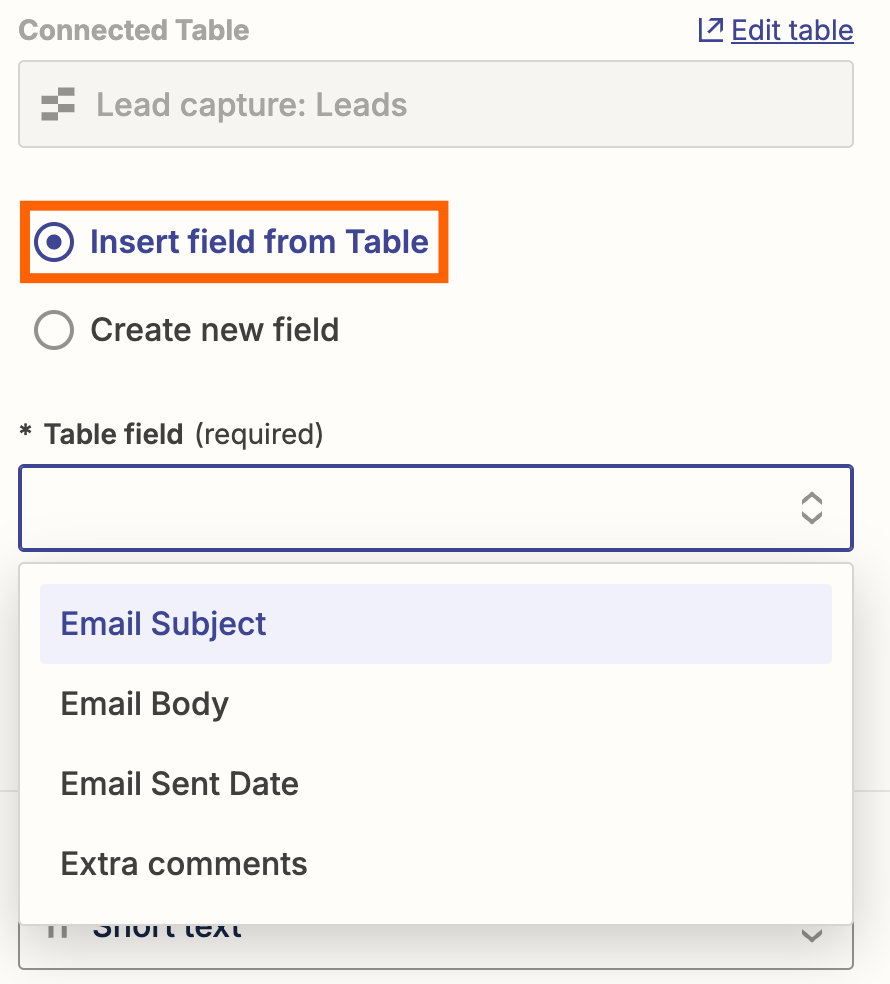
Task: Click the Lead capture: Leads connected table box
Action: tap(435, 104)
